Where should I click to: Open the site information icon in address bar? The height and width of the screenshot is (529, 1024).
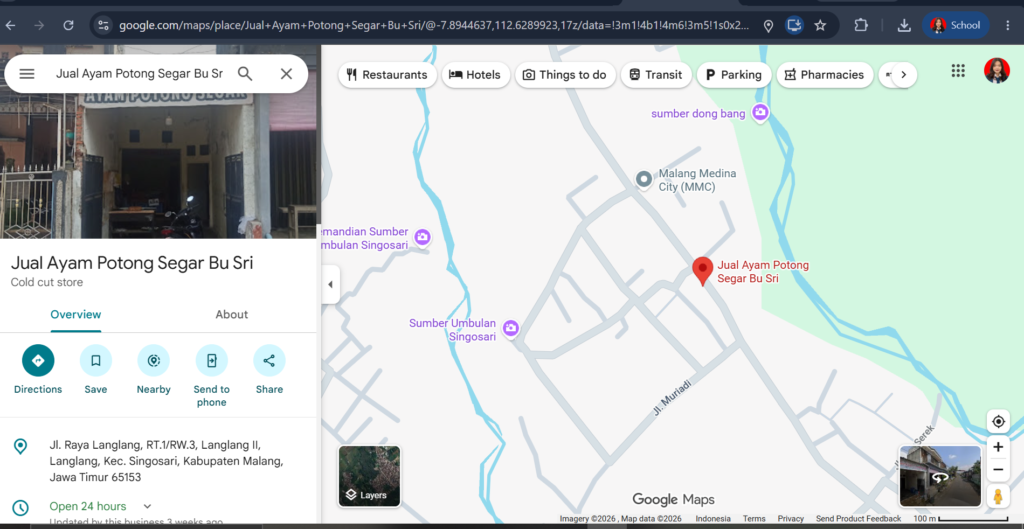click(103, 25)
